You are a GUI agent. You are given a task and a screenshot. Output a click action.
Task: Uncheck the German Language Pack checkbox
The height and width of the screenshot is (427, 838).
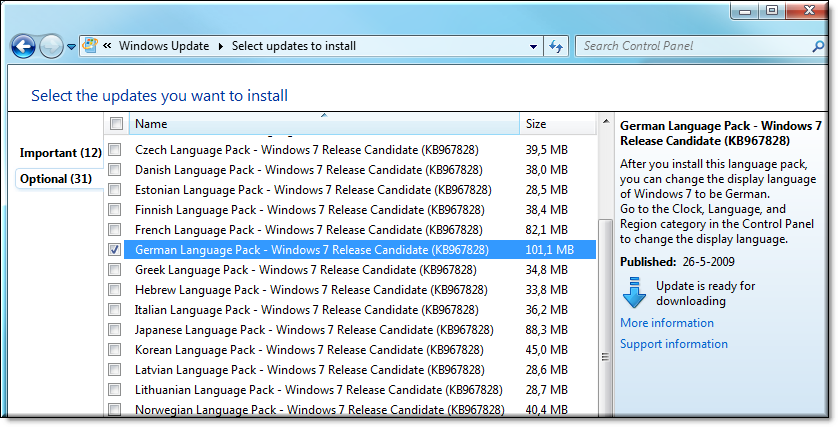[114, 250]
